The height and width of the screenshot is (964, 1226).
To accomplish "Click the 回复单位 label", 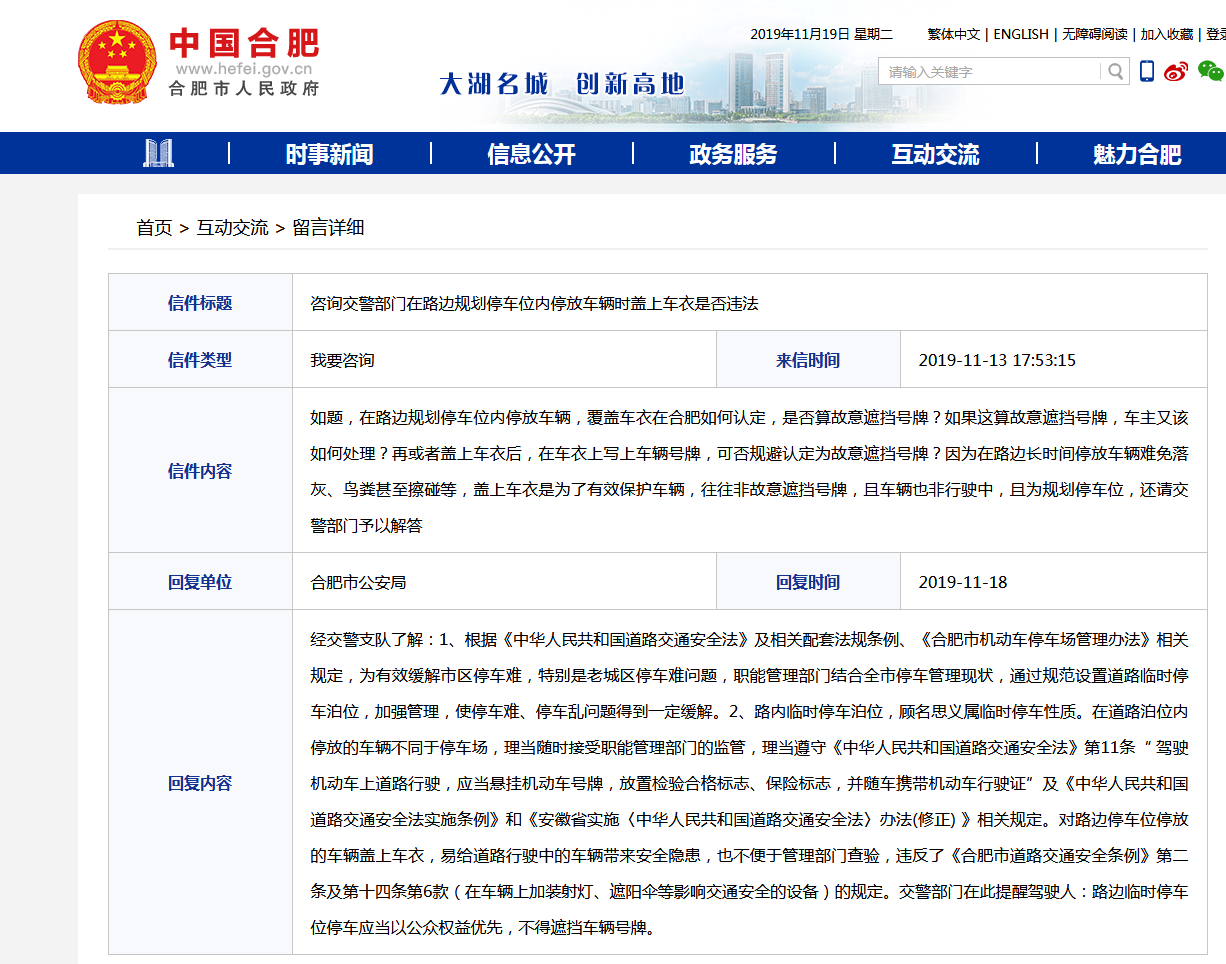I will pyautogui.click(x=200, y=582).
